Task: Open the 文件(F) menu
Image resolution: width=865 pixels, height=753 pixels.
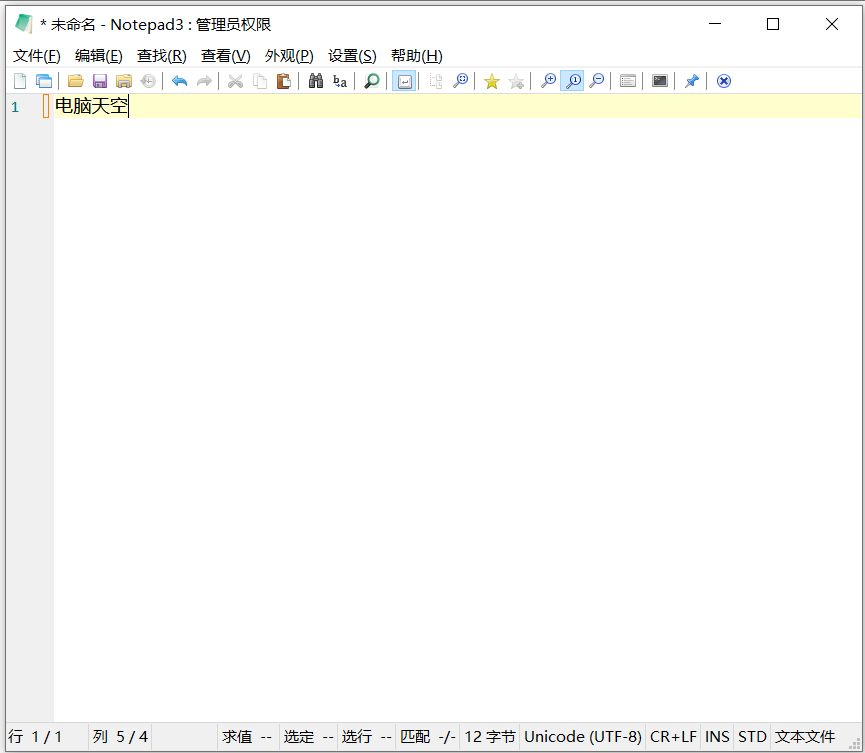Action: (x=36, y=56)
